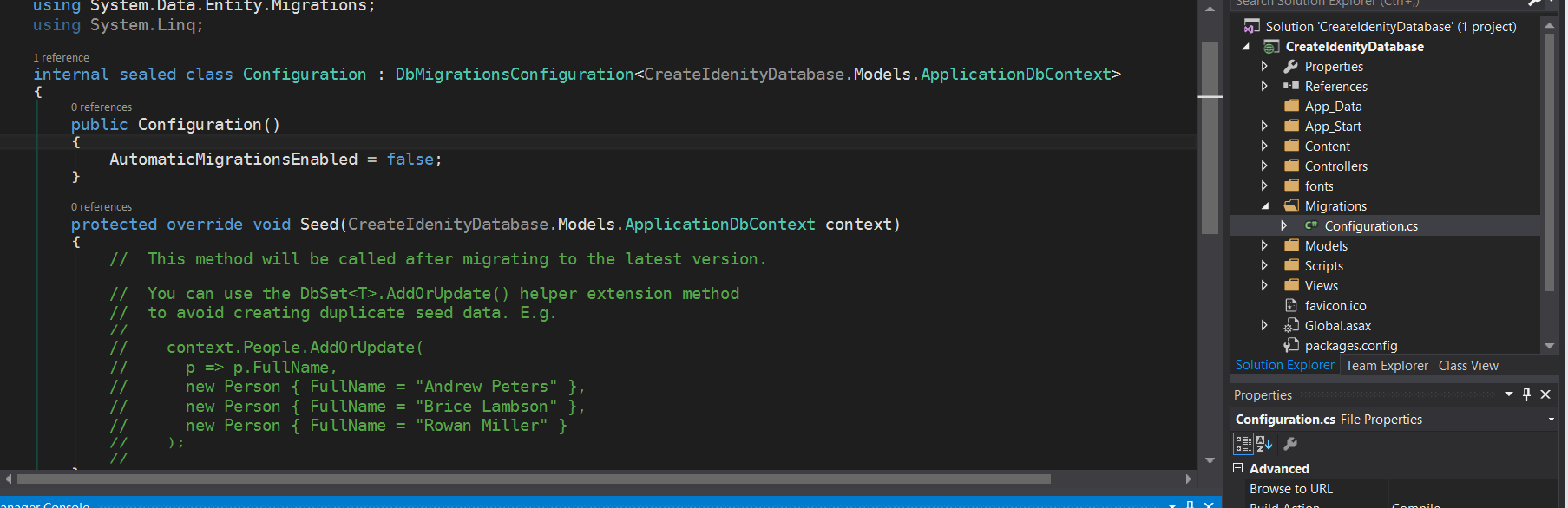Screen dimensions: 1568x508
Task: Expand the Controllers folder
Action: [1264, 166]
